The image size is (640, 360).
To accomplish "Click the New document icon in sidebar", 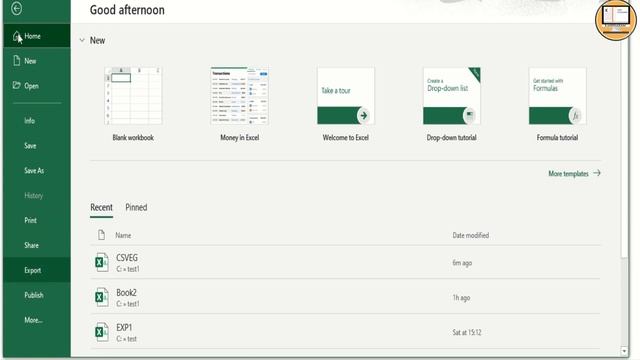I will (x=17, y=61).
